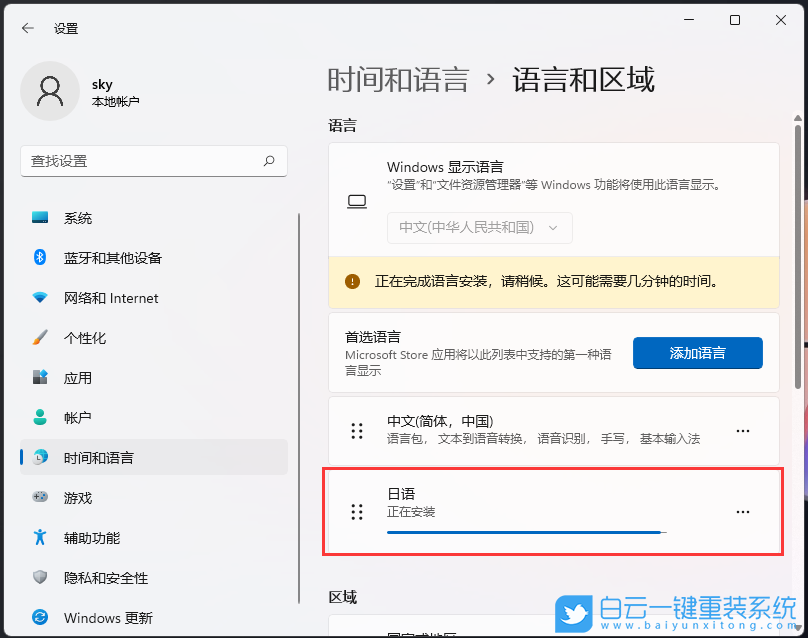Click the drag handle for 日语 language
Viewport: 808px width, 638px height.
click(357, 511)
